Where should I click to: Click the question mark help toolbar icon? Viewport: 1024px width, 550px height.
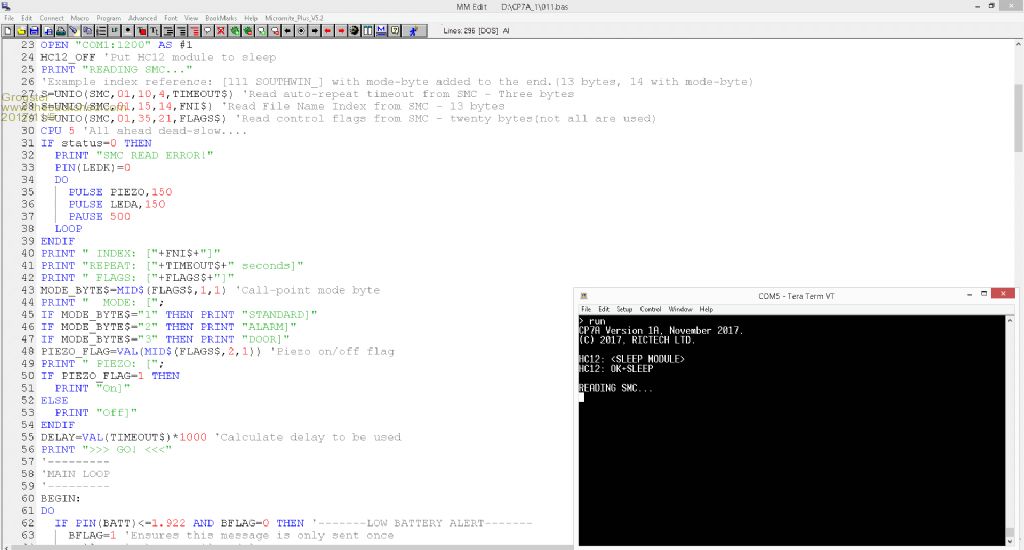click(394, 31)
